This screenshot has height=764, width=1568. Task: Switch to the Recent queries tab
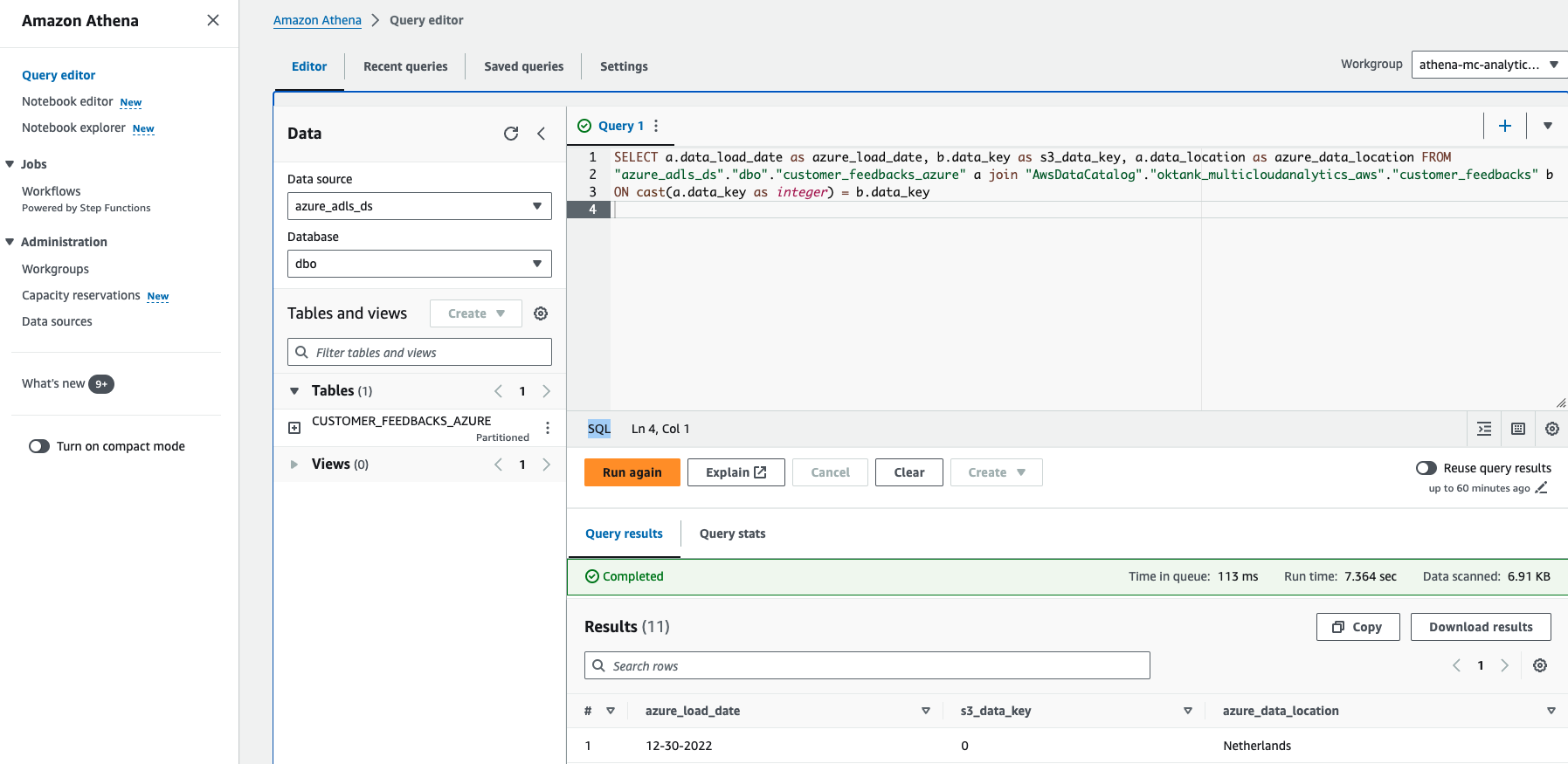click(x=405, y=66)
